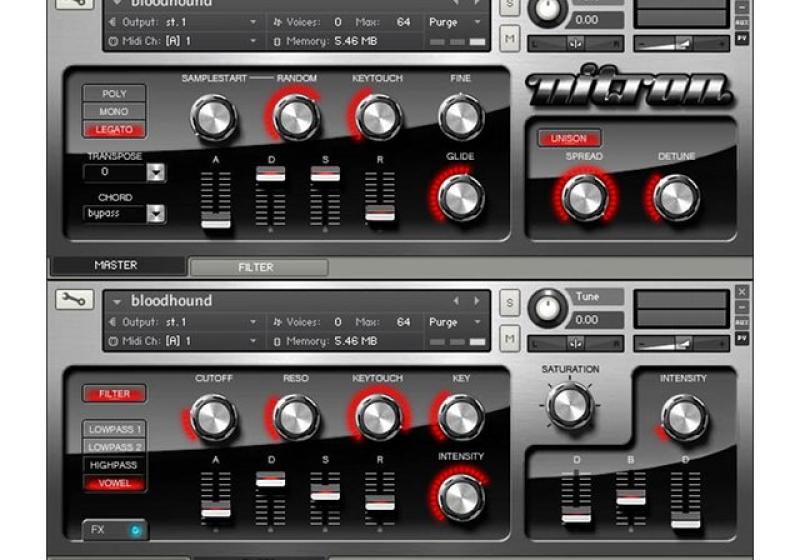Click master envelope S sustain fader
800x560 pixels.
tap(326, 173)
